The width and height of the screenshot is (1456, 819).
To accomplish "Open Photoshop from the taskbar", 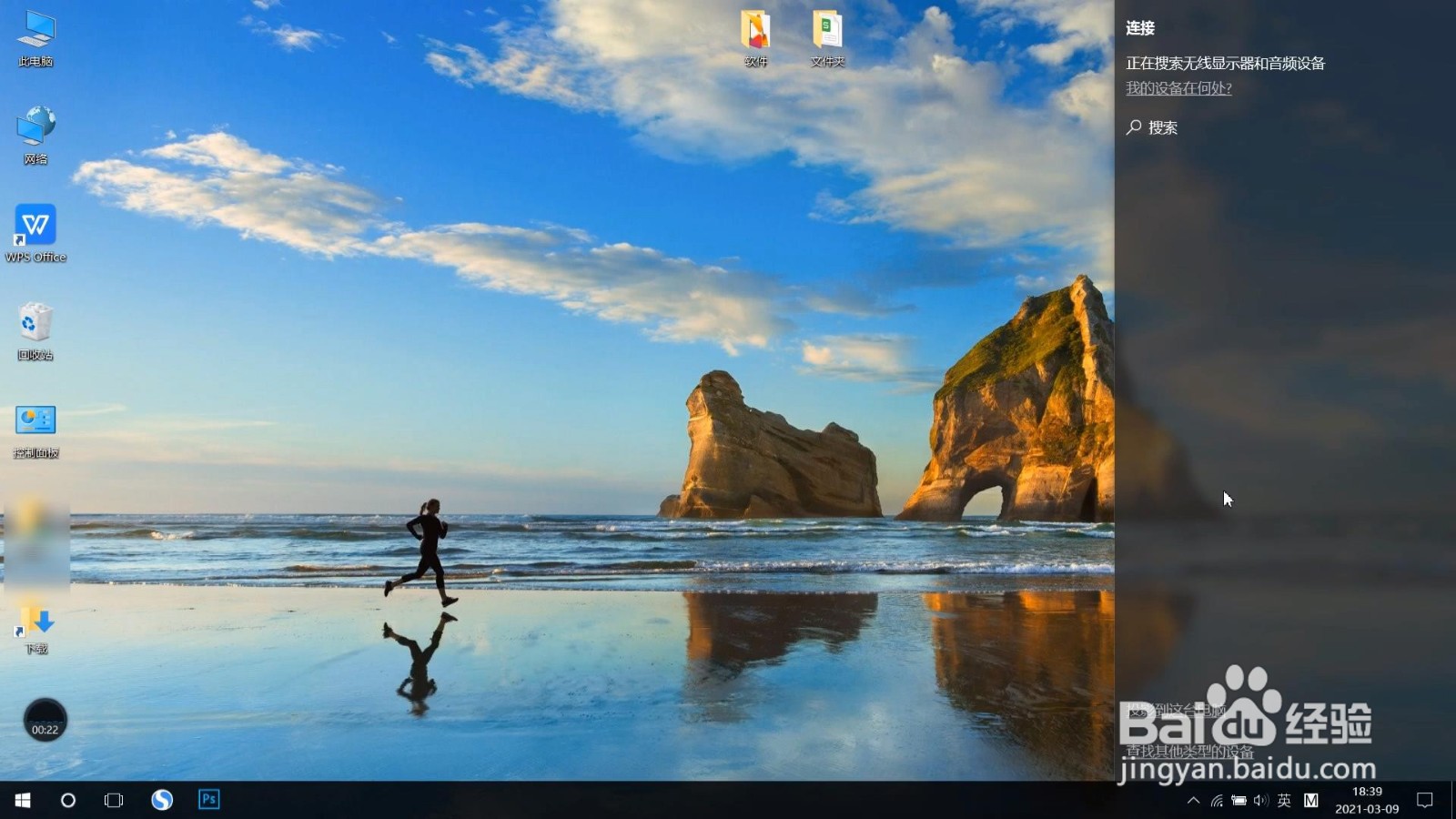I will coord(209,800).
